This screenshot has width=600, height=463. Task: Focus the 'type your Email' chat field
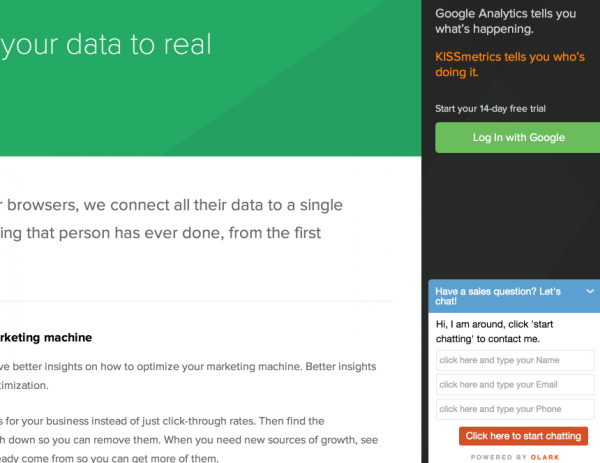515,385
